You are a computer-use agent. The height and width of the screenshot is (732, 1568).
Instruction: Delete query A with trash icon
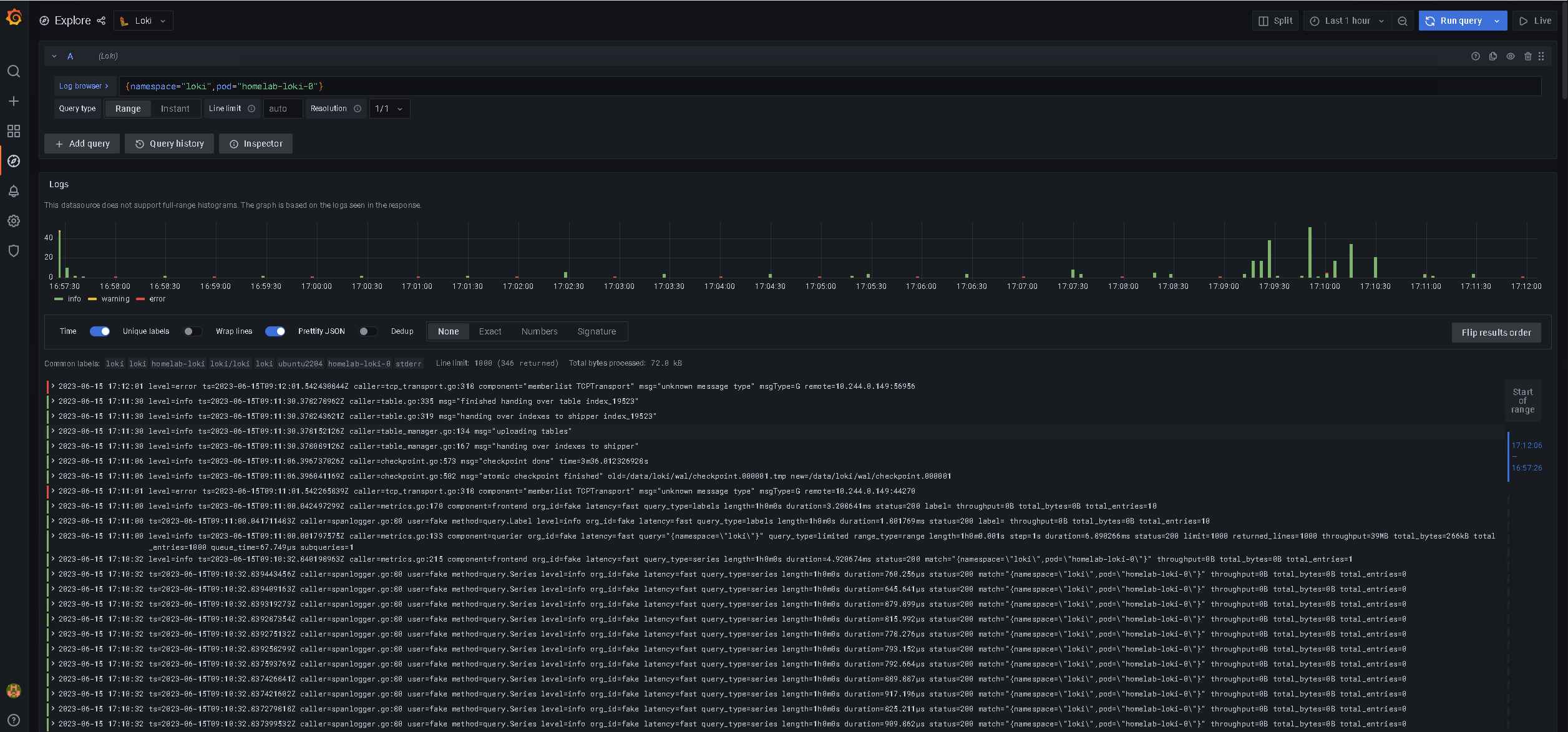tap(1527, 56)
